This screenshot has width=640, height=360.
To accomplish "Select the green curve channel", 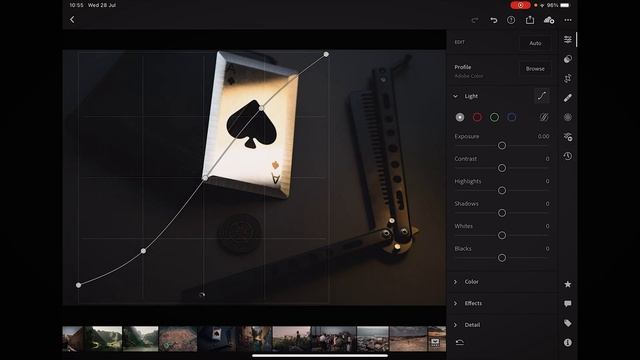I will [x=494, y=118].
